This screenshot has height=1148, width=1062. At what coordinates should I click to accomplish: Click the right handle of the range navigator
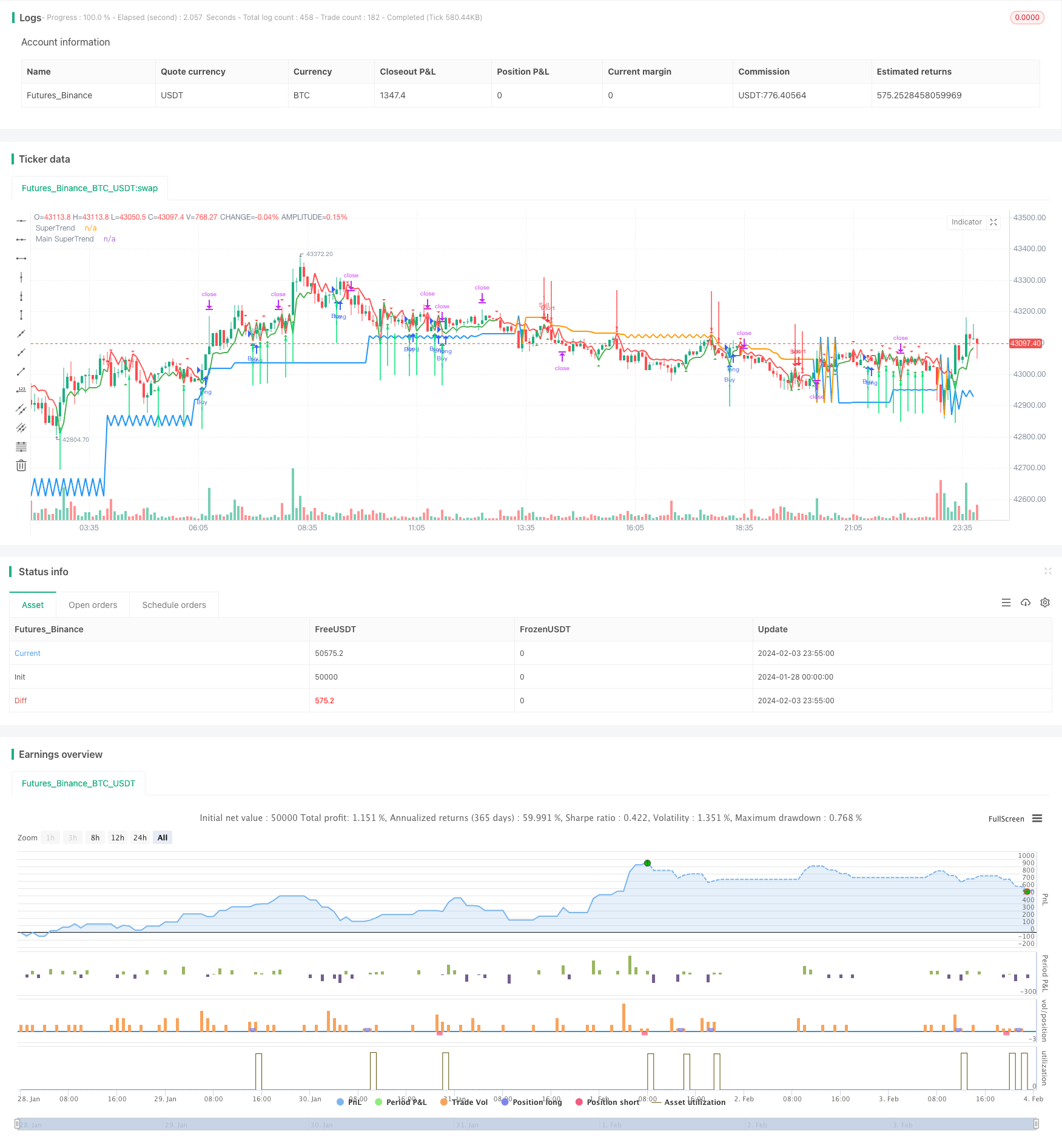coord(1036,1124)
